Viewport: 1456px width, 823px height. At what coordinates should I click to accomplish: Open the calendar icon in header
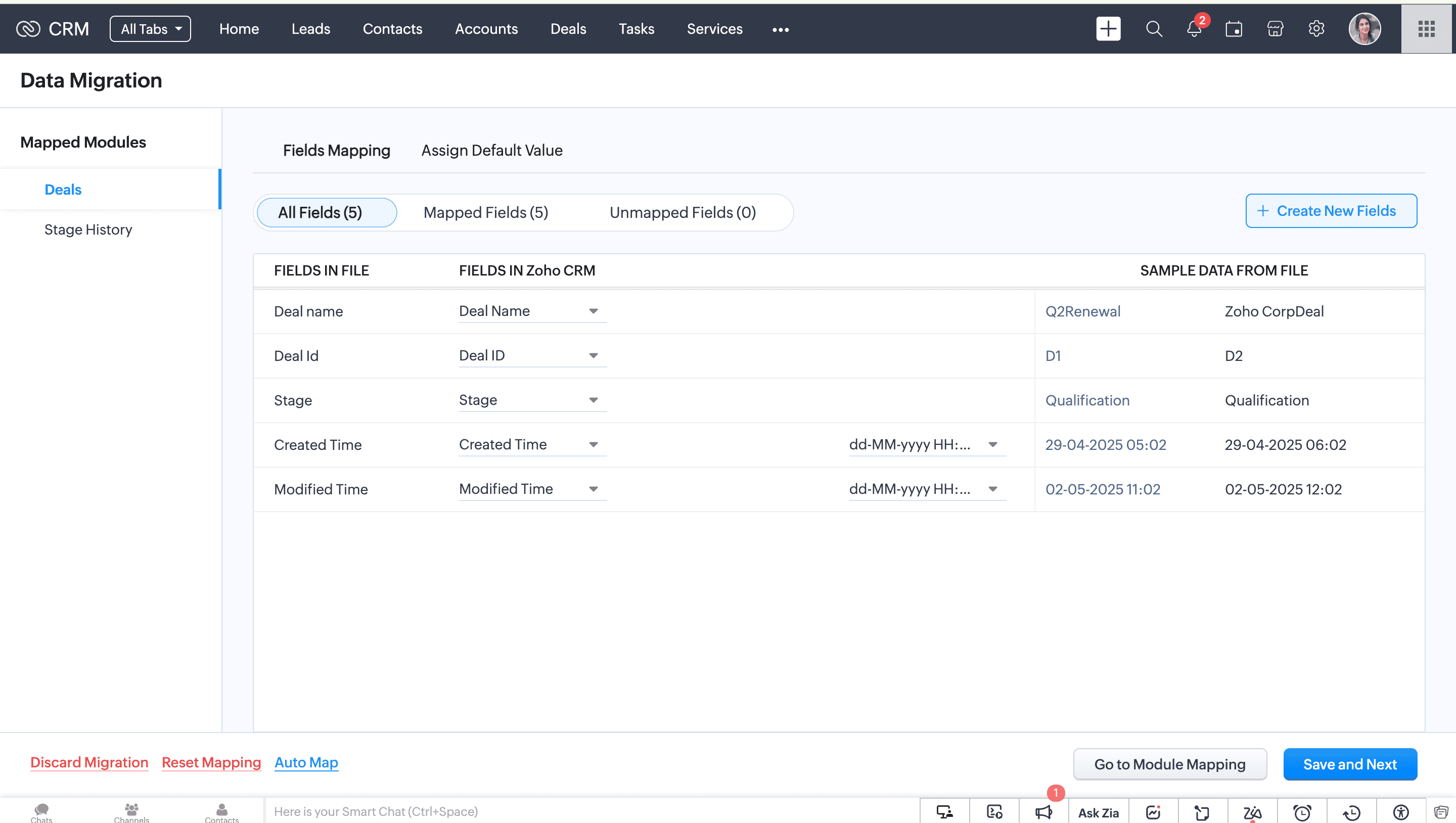(1234, 29)
